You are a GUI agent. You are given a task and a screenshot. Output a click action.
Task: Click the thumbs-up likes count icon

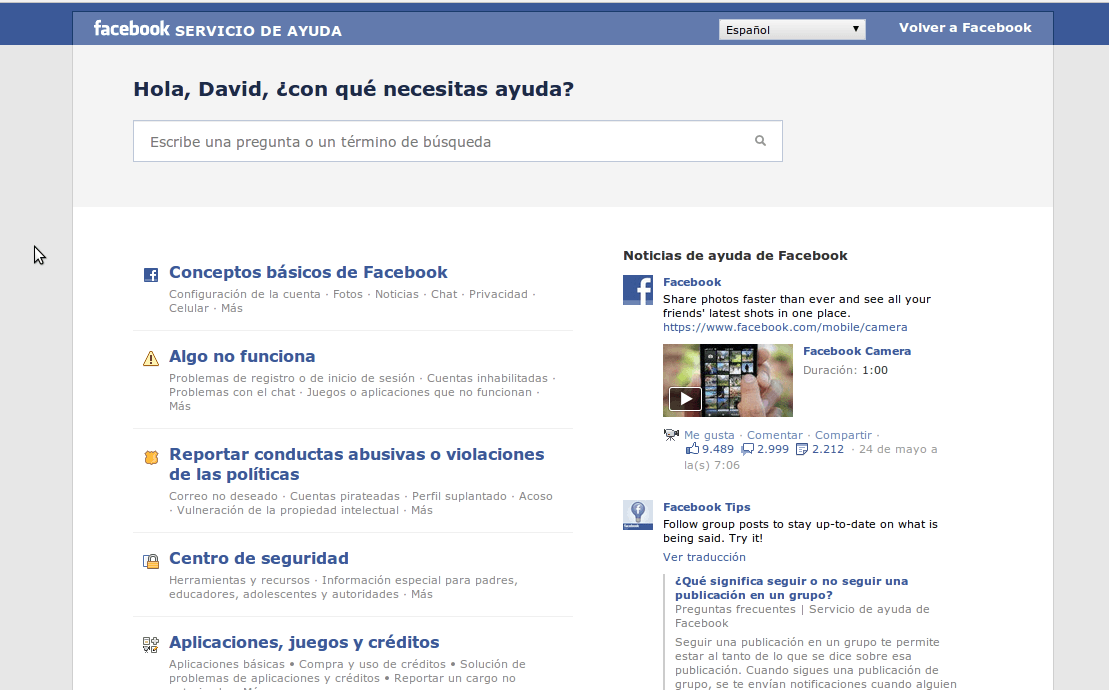coord(692,449)
